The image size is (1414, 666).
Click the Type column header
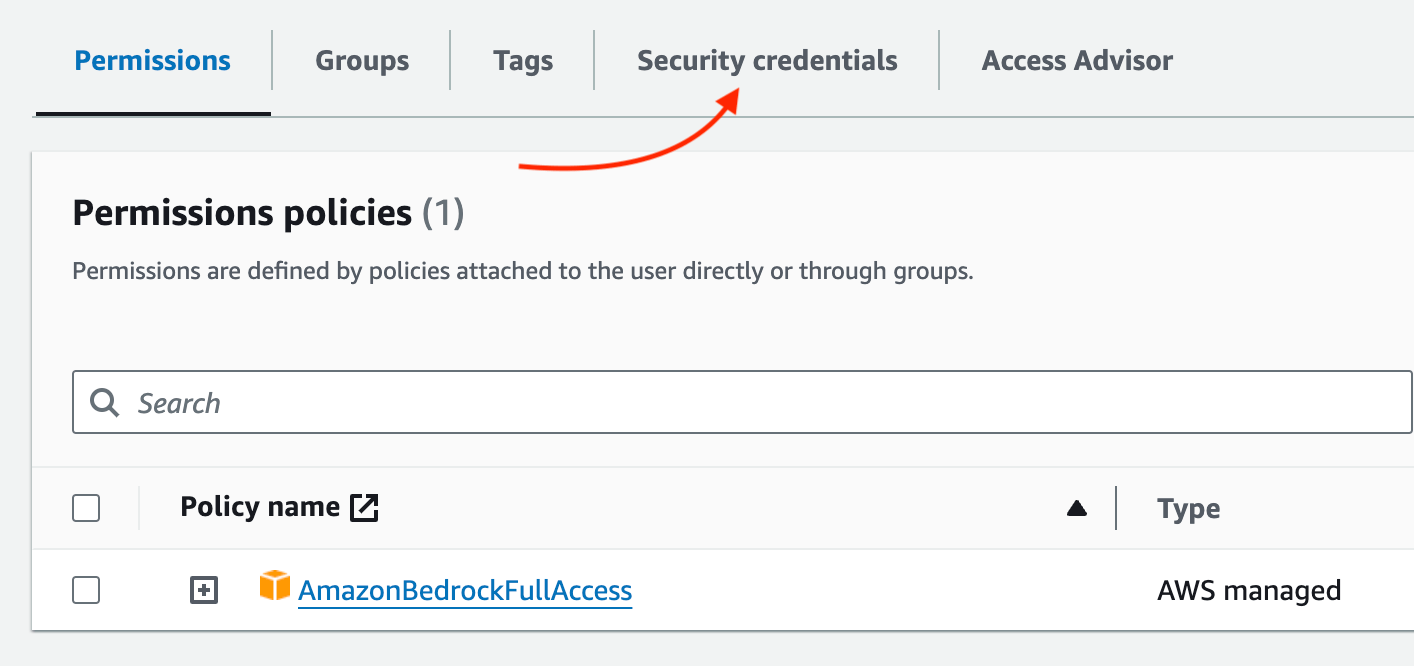click(1188, 509)
